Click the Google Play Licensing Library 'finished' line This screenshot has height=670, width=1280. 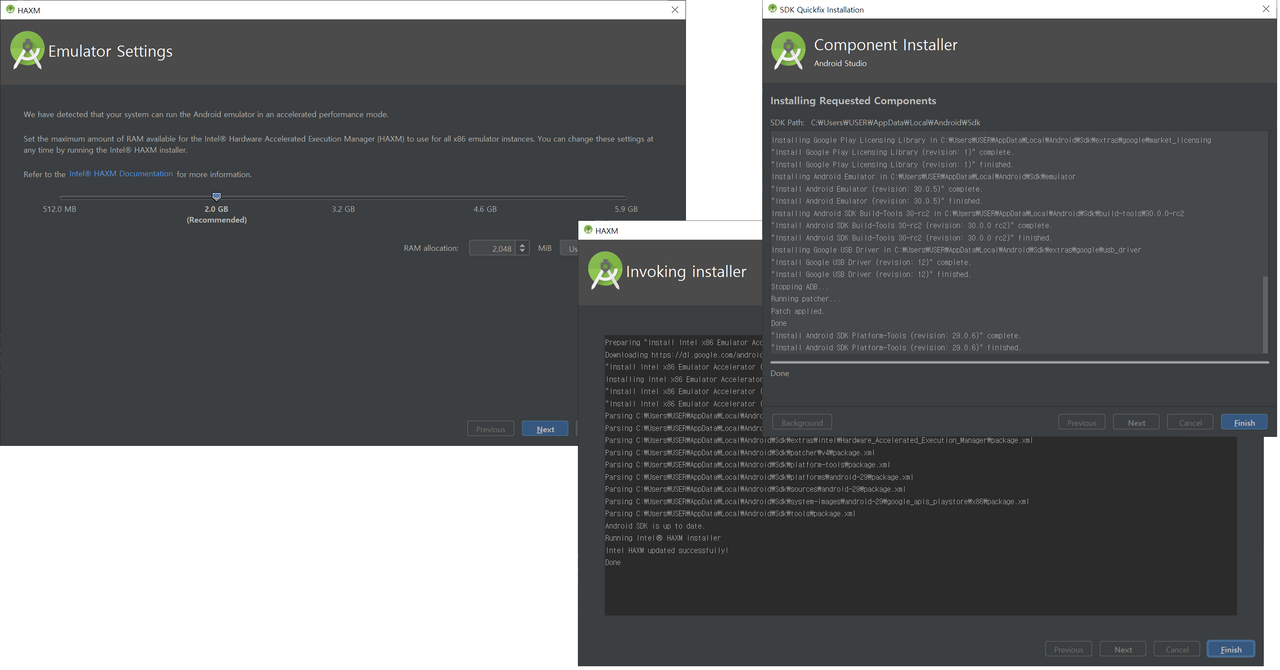(892, 165)
